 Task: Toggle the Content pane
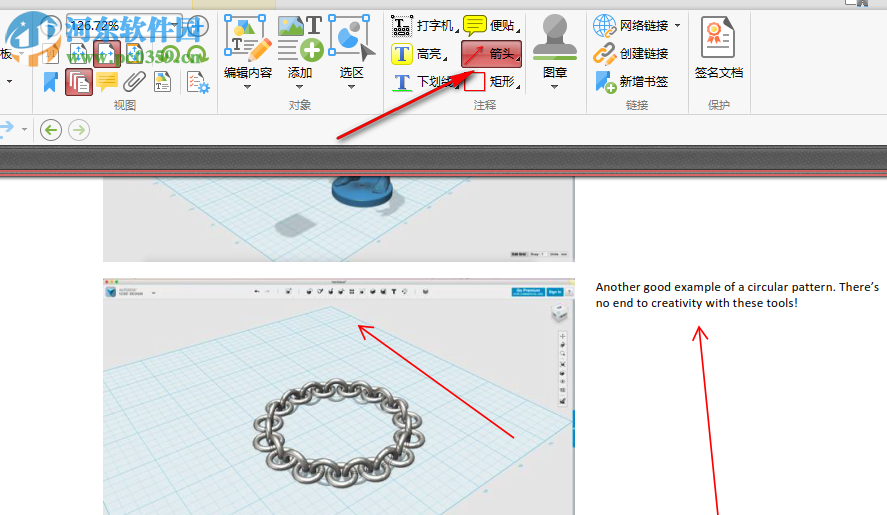point(162,82)
